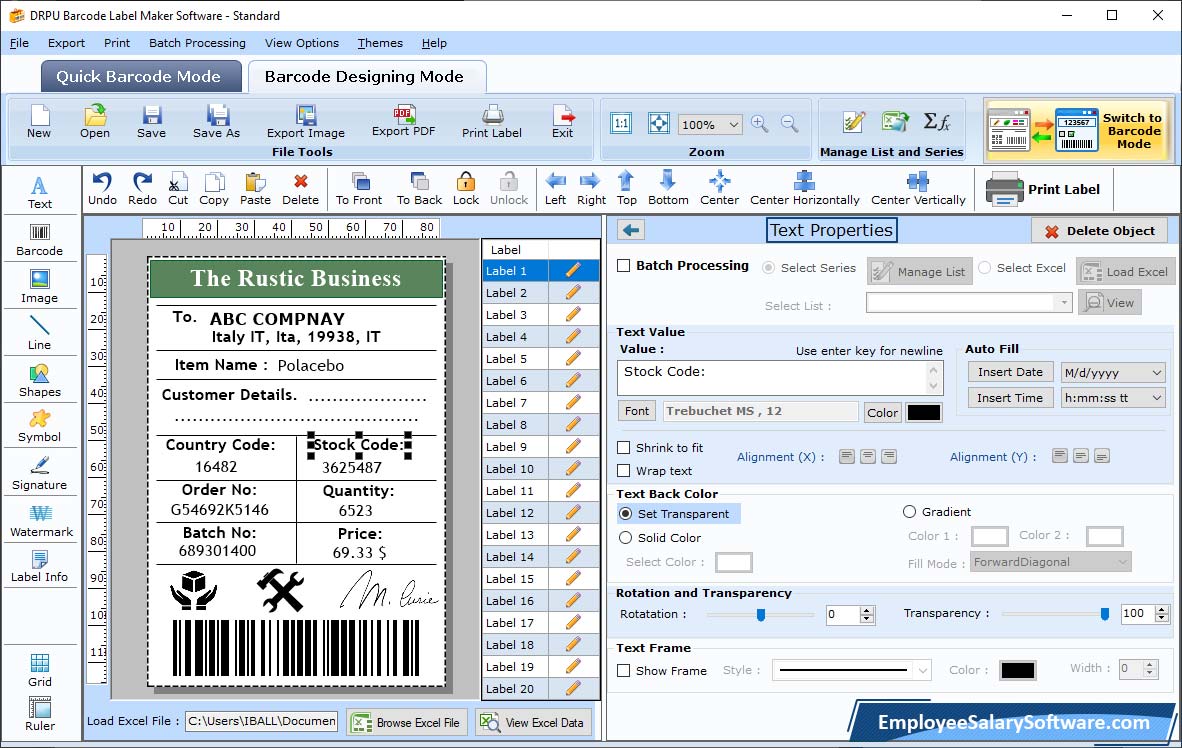
Task: Select the Shapes tool in sidebar
Action: [x=39, y=381]
